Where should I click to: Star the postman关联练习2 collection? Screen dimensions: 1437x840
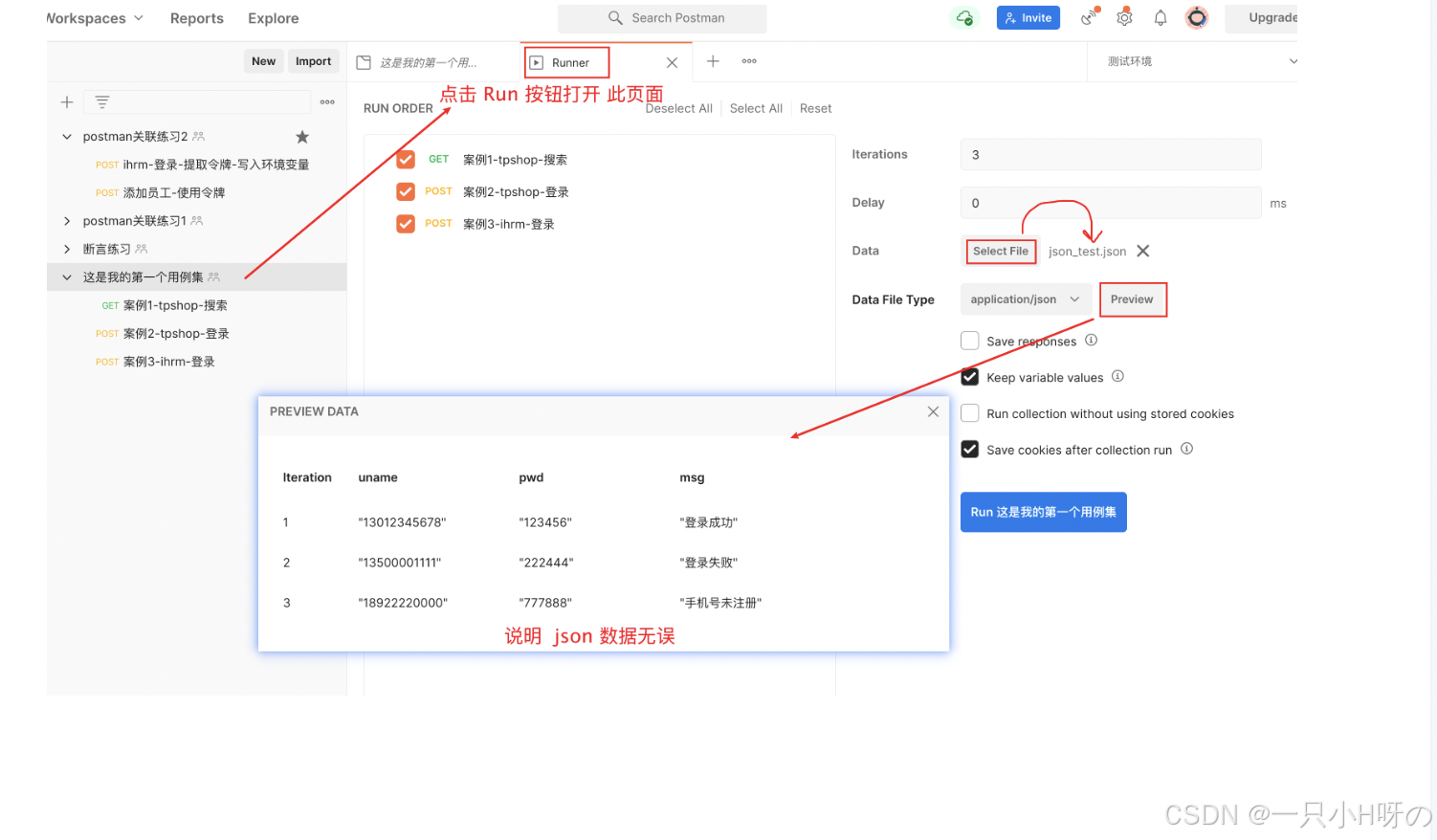point(302,137)
